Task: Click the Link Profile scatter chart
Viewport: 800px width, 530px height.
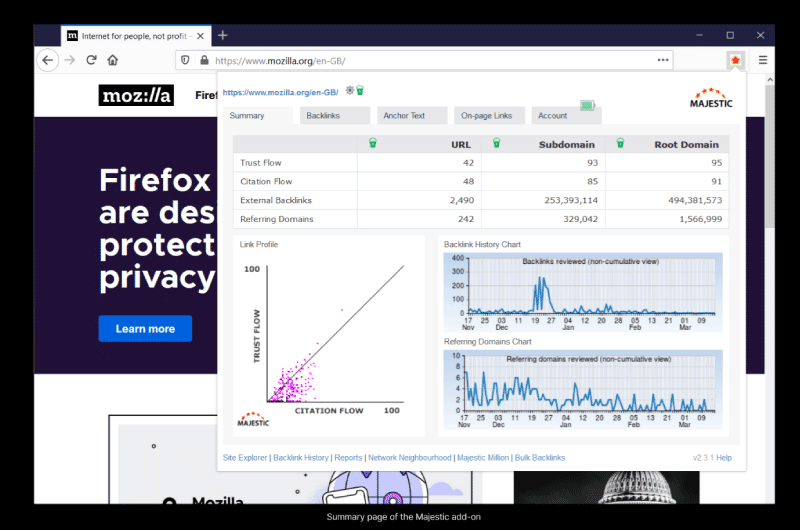Action: (330, 337)
